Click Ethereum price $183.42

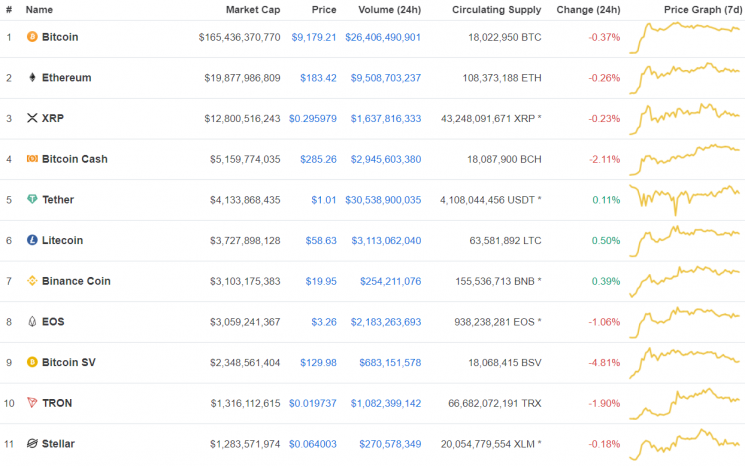318,78
